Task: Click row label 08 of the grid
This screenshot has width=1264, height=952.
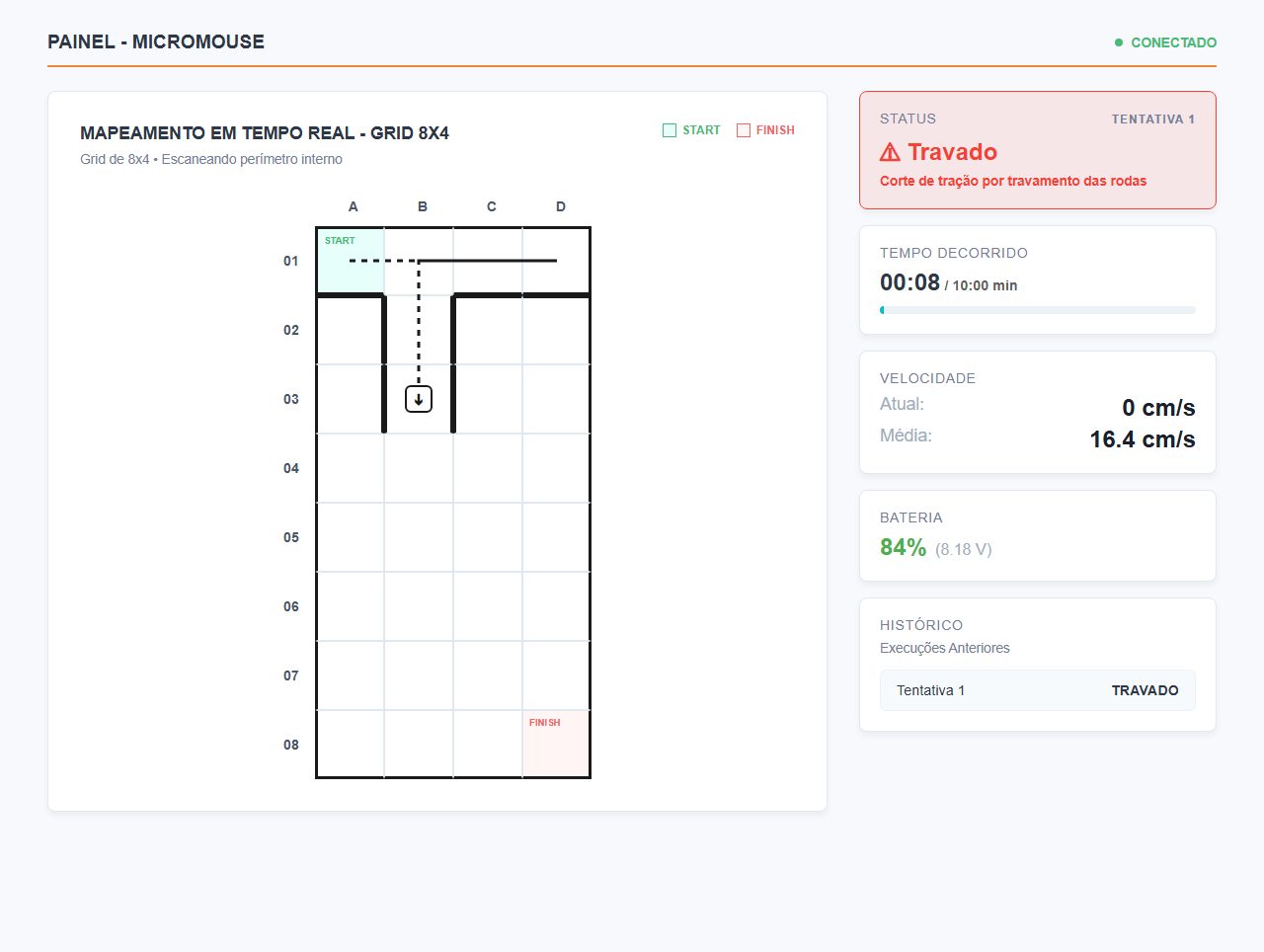Action: (291, 745)
